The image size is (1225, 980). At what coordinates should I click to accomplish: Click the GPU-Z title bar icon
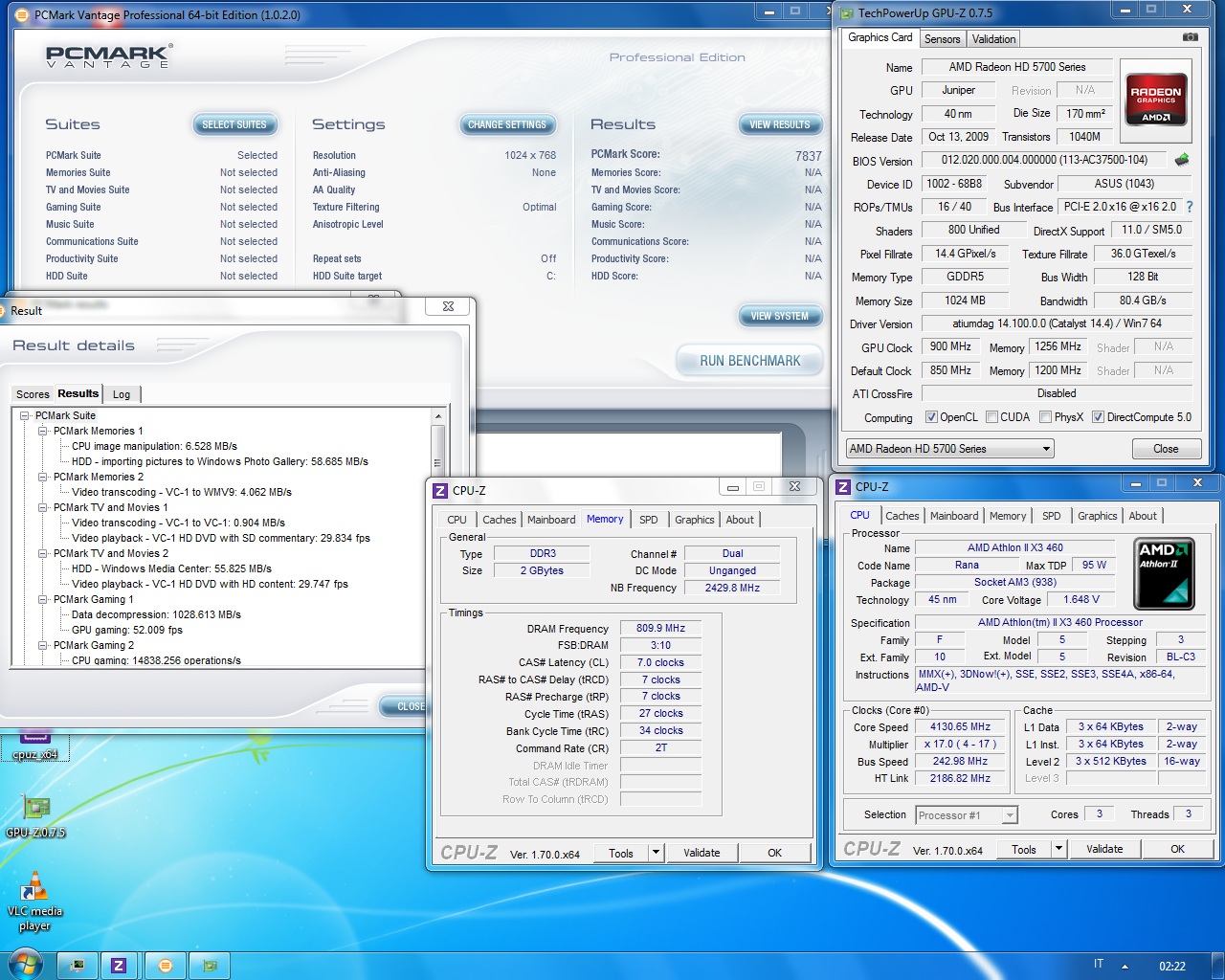[846, 12]
